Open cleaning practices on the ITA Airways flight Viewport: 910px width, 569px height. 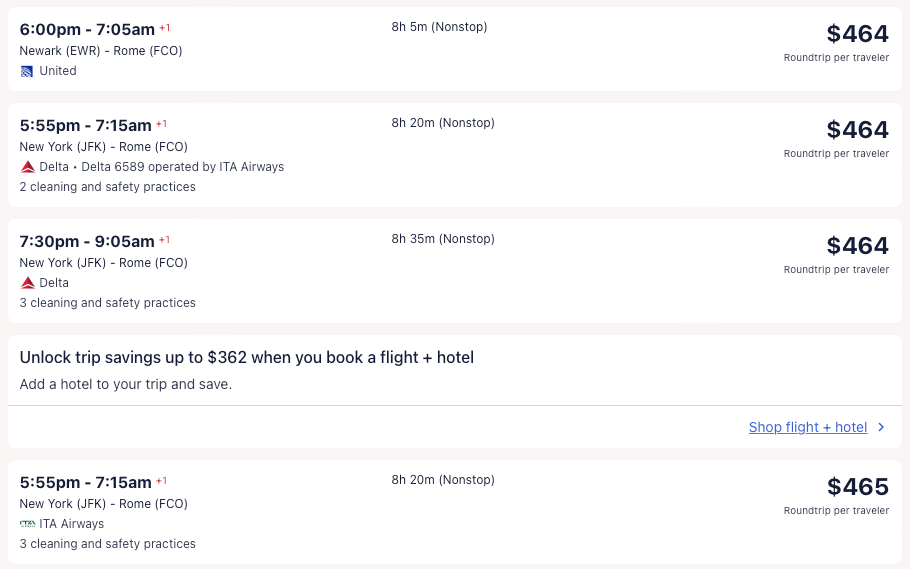pyautogui.click(x=107, y=544)
